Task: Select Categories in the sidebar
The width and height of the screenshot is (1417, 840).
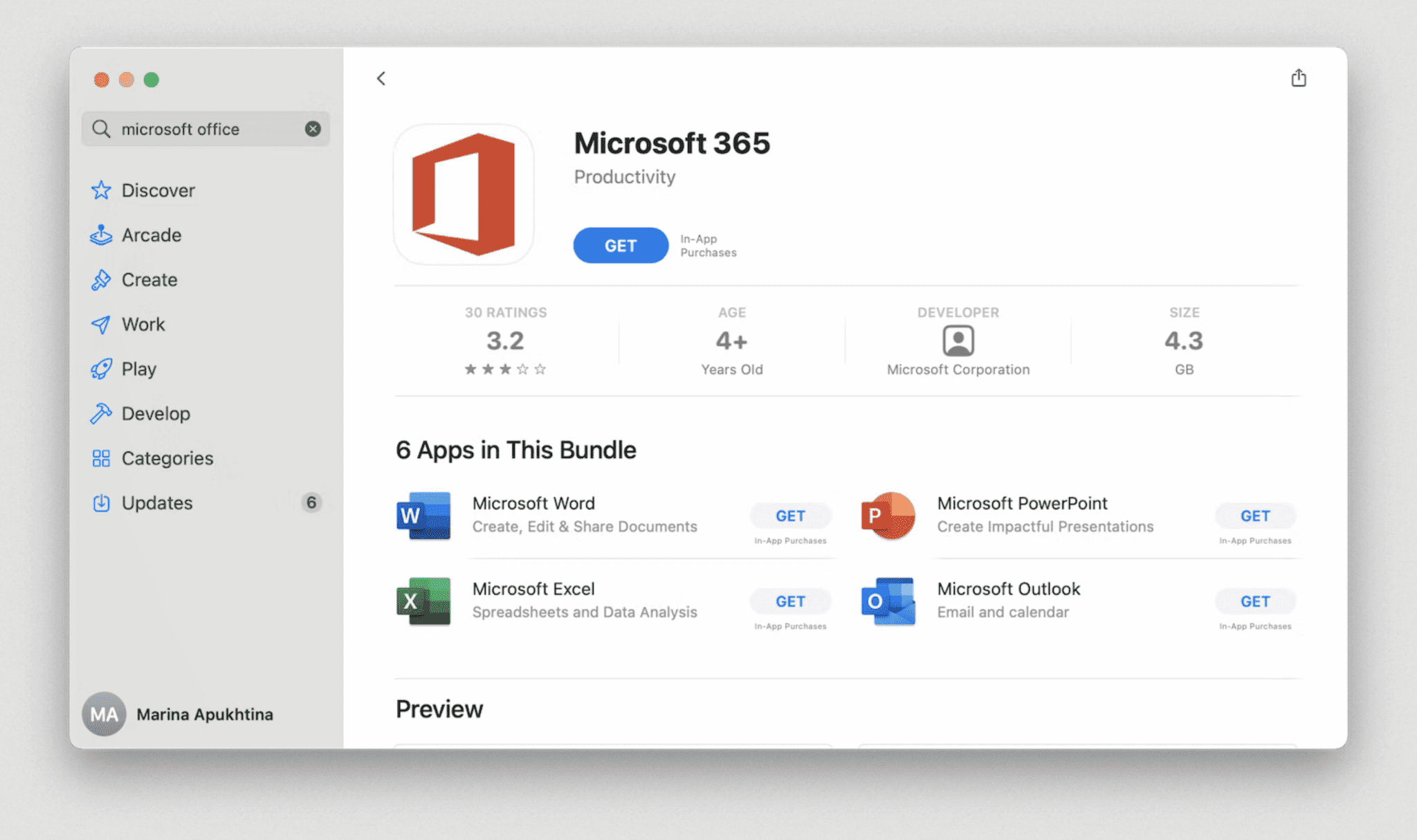Action: point(167,458)
